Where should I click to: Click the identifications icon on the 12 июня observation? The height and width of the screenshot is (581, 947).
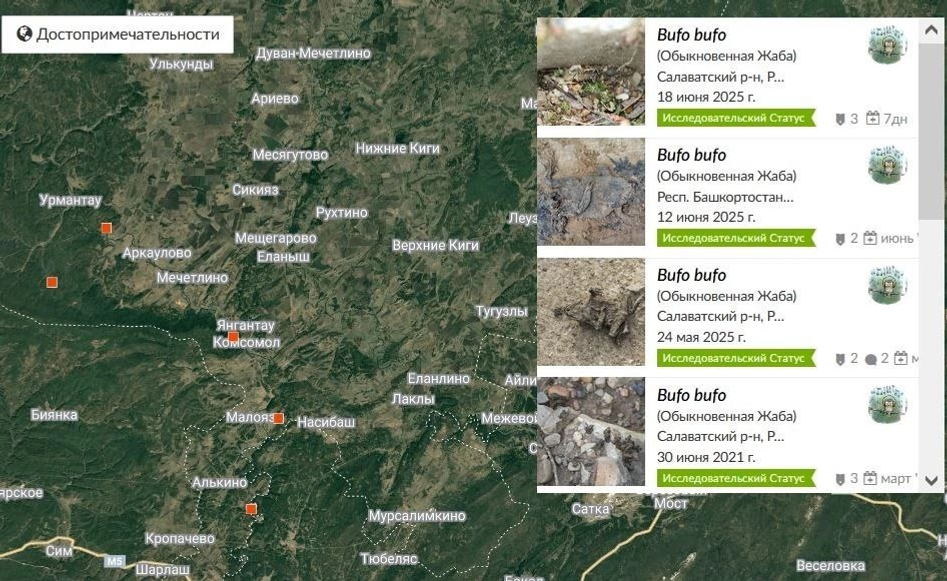(839, 239)
